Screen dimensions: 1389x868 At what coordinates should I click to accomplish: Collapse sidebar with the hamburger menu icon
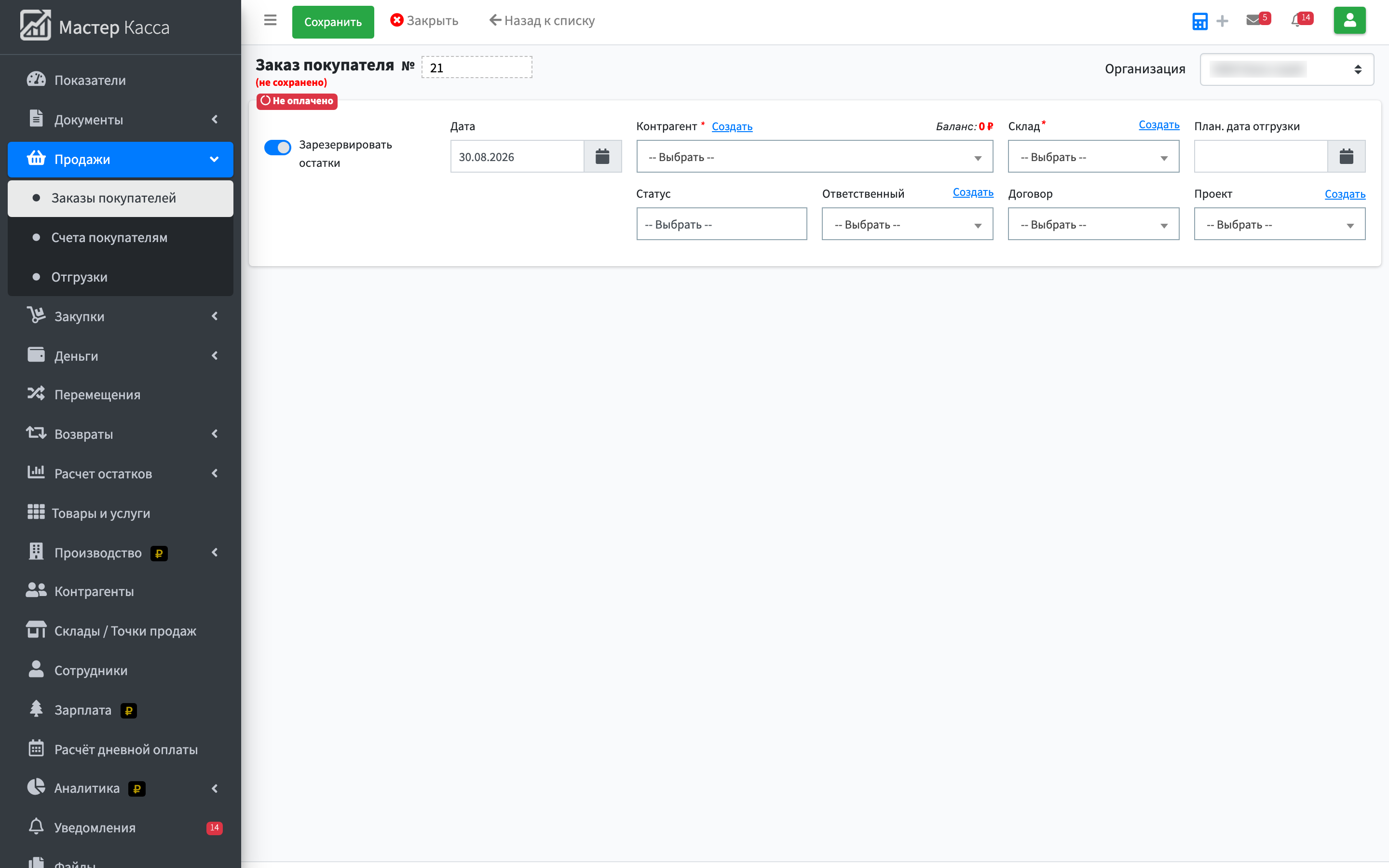(271, 20)
